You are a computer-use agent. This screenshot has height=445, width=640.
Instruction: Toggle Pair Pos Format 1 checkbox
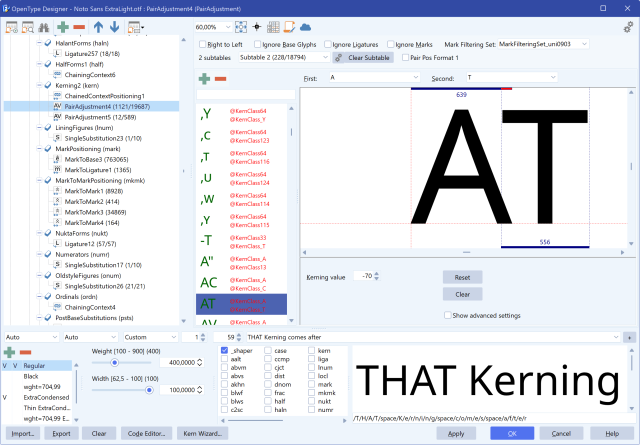pos(405,58)
